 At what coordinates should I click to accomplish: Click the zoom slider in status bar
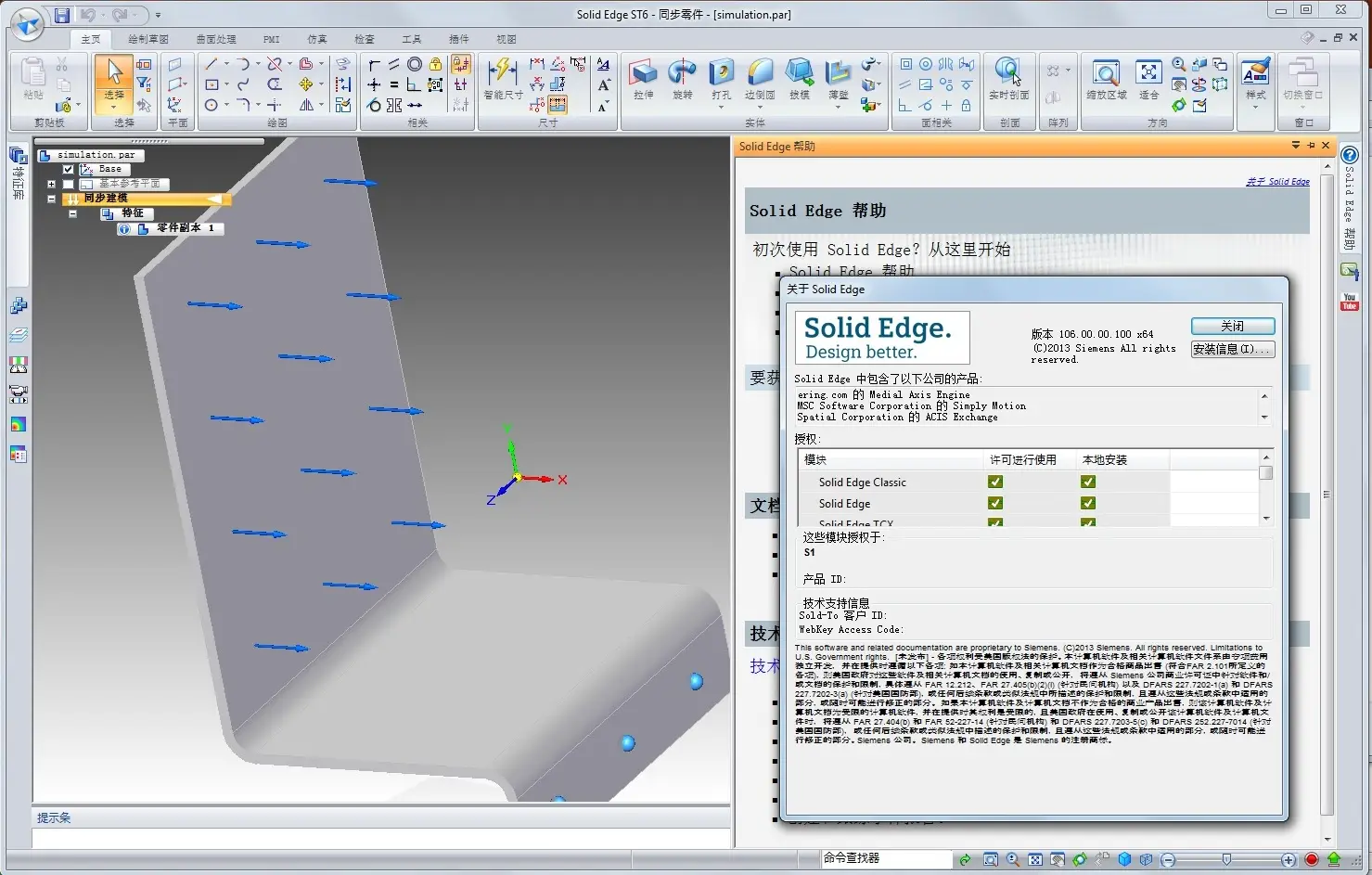[1226, 860]
